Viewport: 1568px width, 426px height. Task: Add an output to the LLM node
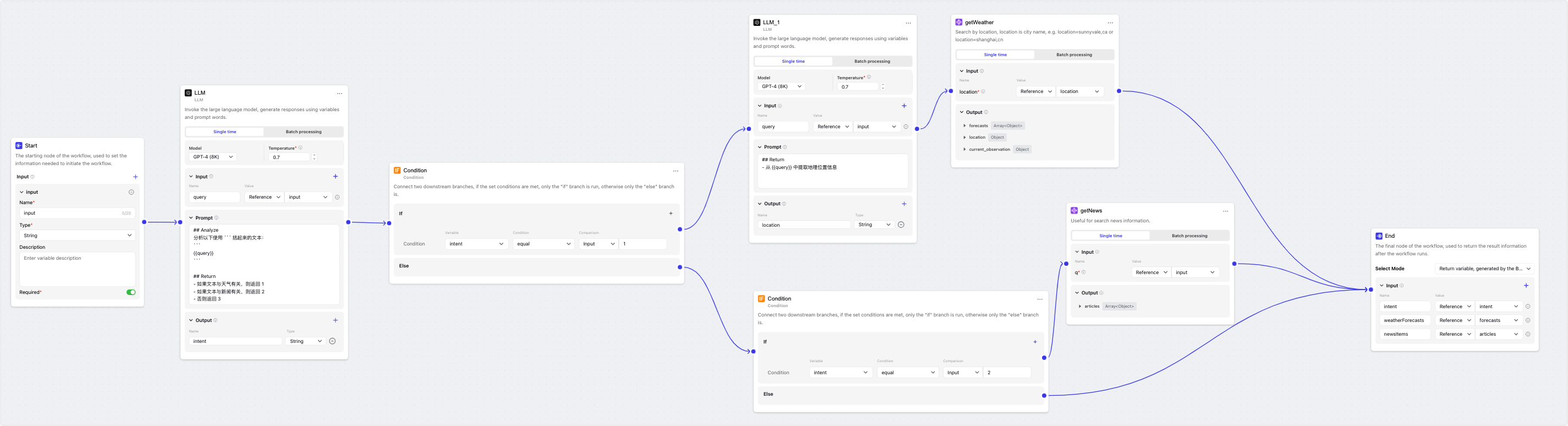[x=335, y=321]
